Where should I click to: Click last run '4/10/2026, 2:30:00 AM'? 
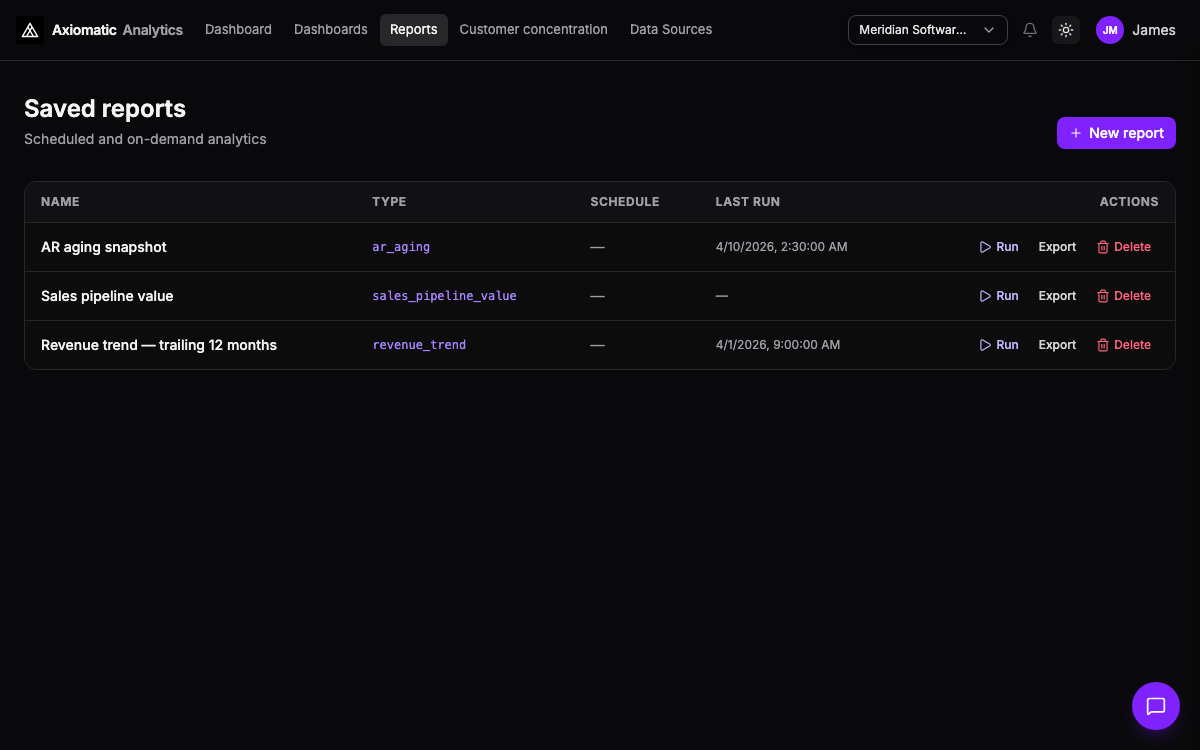coord(782,247)
